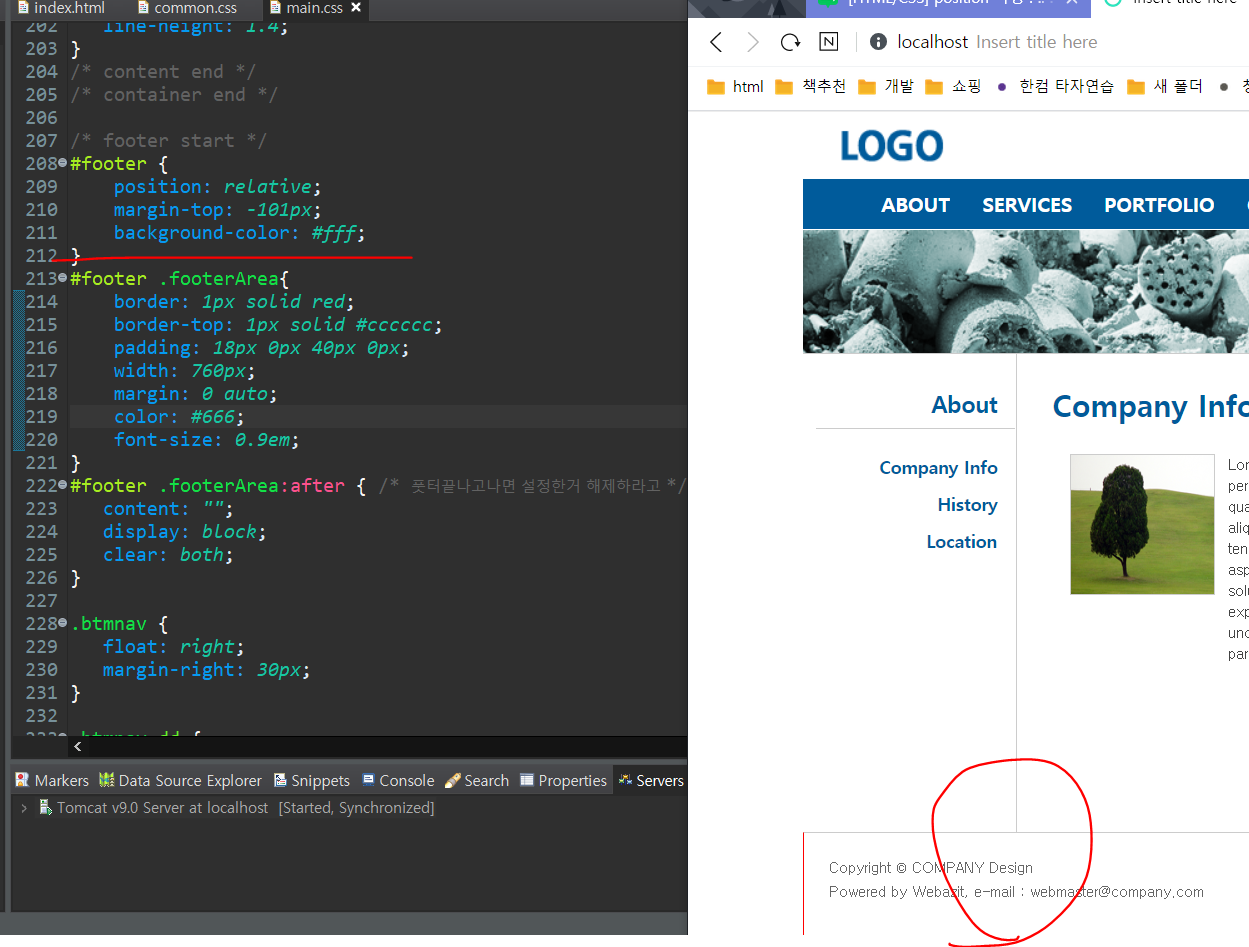Click the Markers view icon

[22, 780]
